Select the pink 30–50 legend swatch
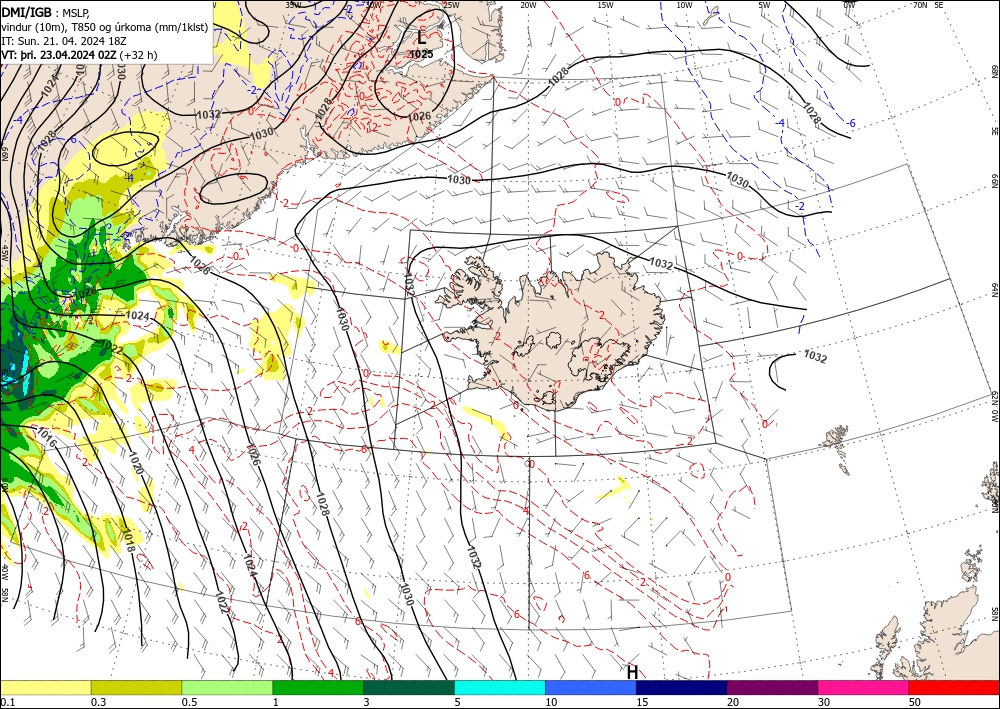1000x709 pixels. [864, 687]
